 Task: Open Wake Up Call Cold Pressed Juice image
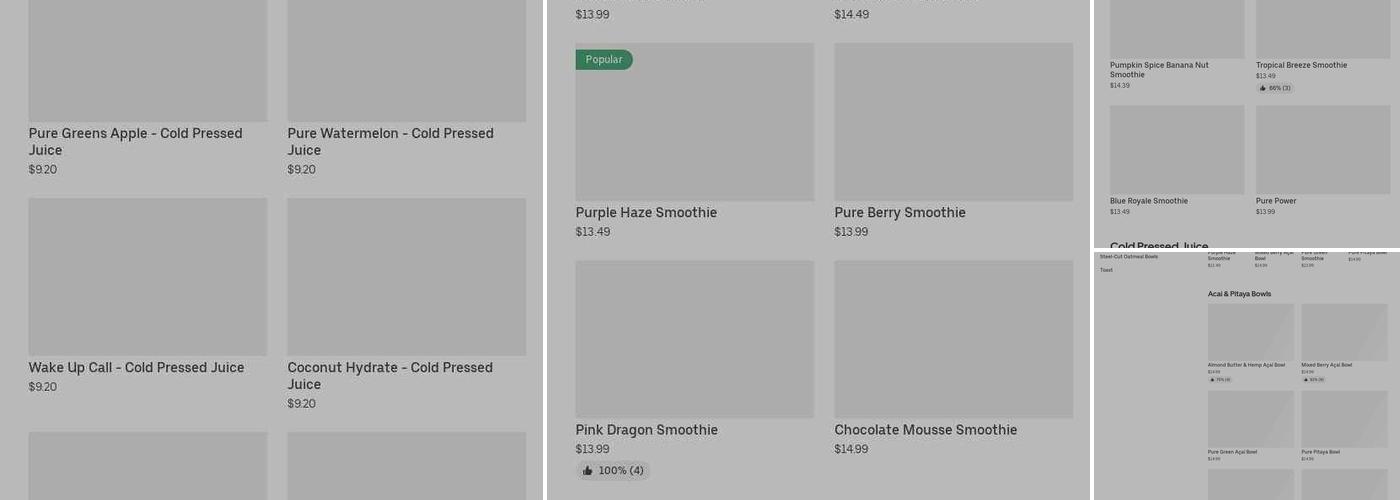(147, 276)
